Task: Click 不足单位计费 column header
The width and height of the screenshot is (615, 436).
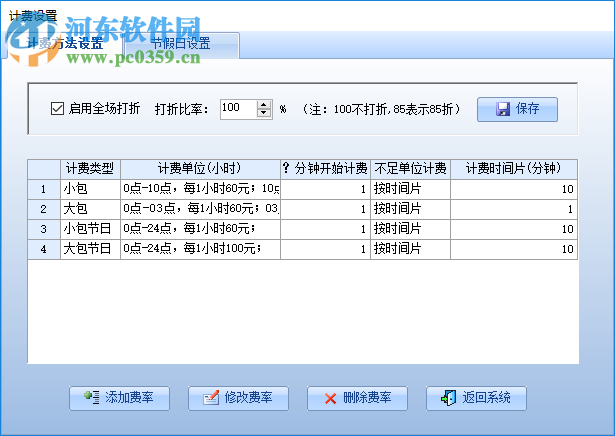Action: [410, 169]
